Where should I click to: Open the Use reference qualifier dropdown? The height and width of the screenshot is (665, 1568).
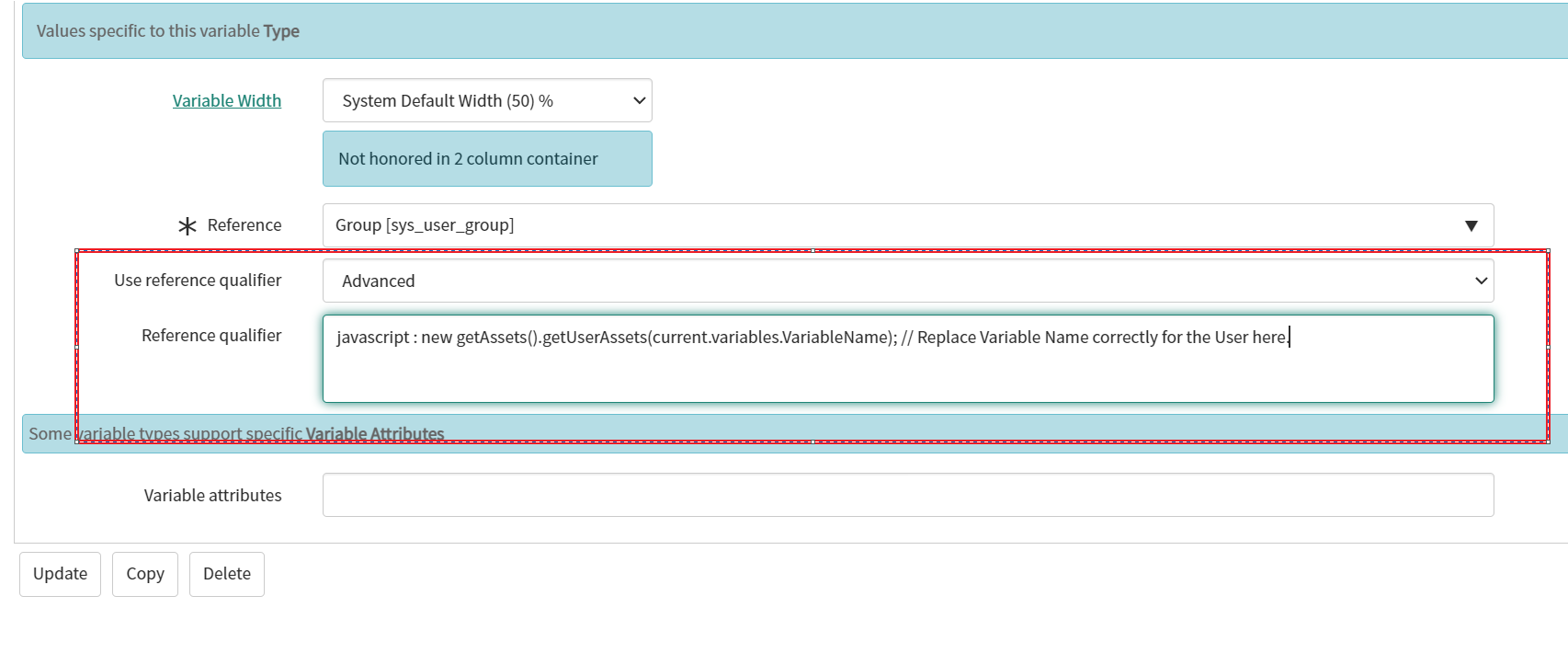coord(908,281)
